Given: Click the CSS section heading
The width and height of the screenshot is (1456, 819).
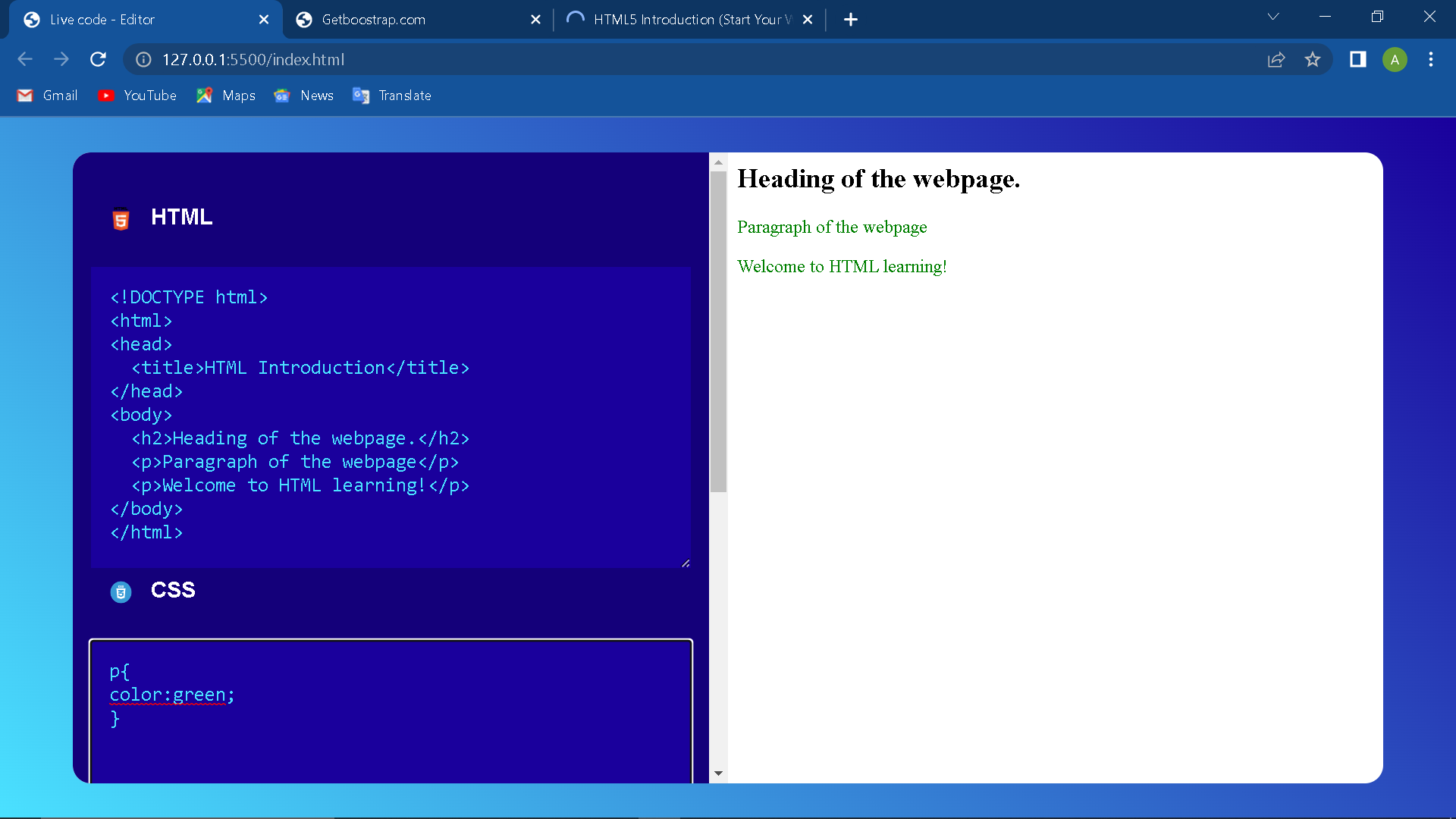Looking at the screenshot, I should click(x=173, y=590).
